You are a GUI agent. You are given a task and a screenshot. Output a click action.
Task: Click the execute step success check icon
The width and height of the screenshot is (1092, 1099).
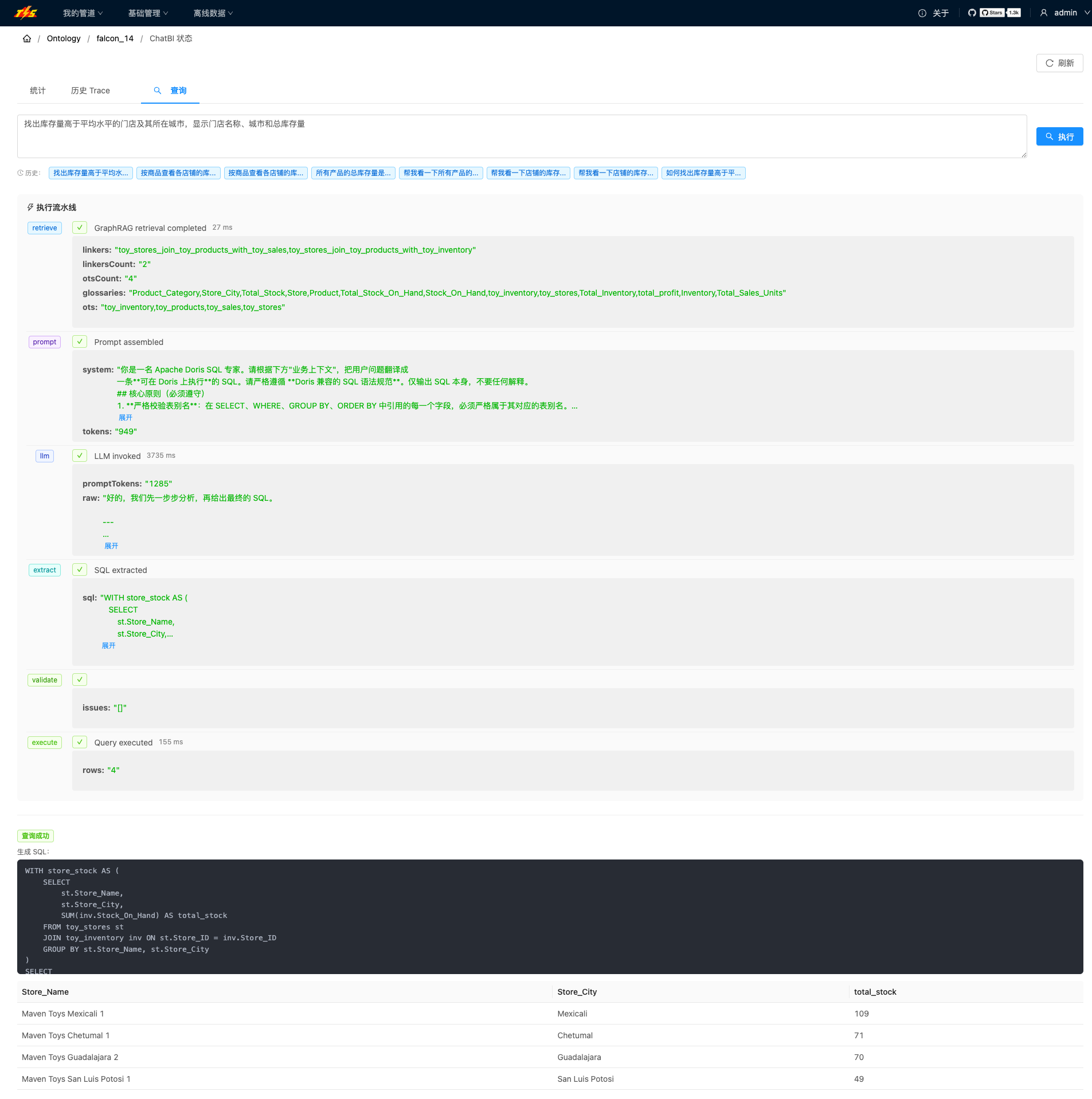pos(80,742)
